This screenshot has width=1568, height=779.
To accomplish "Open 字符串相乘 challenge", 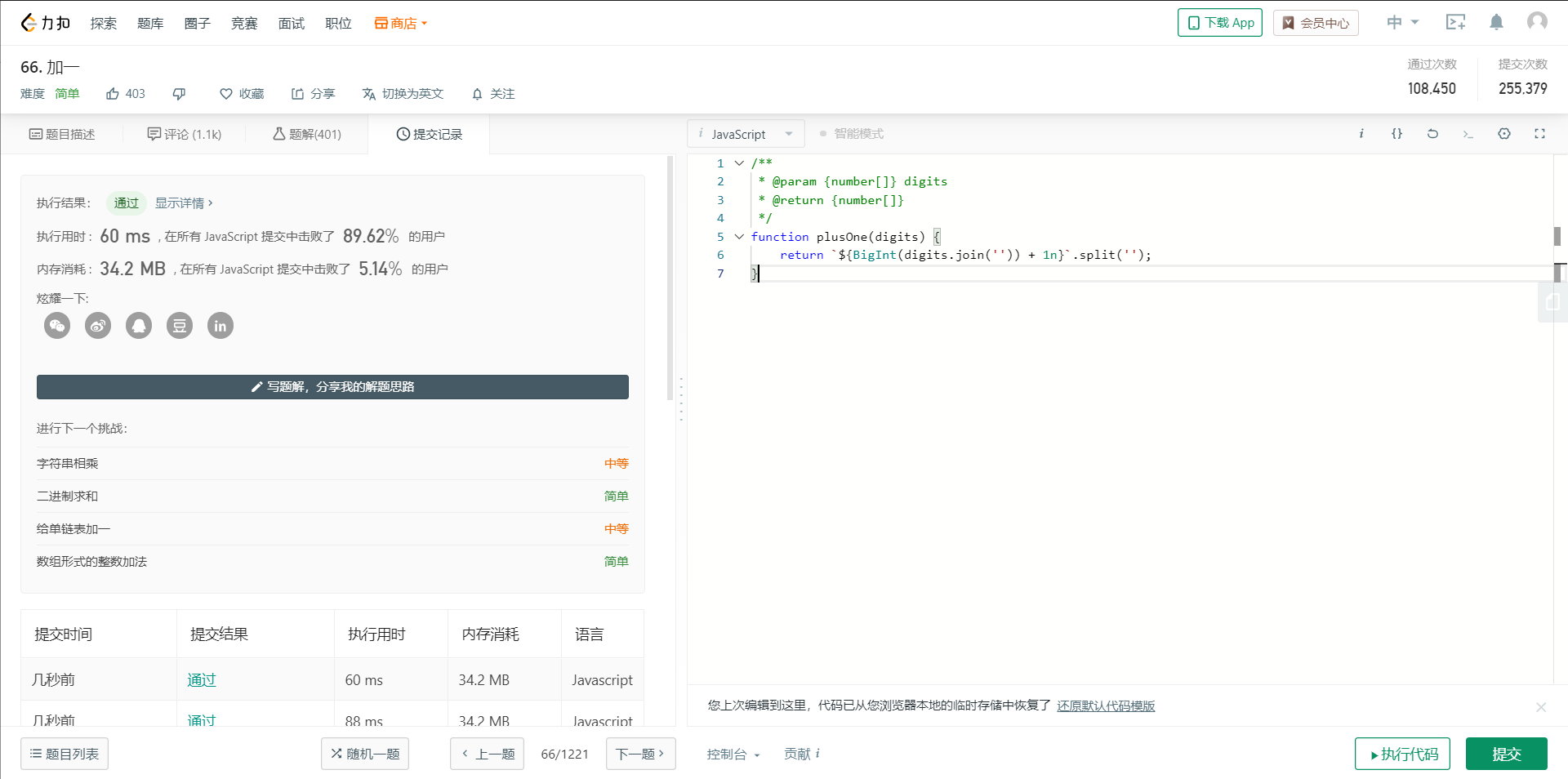I will click(x=68, y=464).
